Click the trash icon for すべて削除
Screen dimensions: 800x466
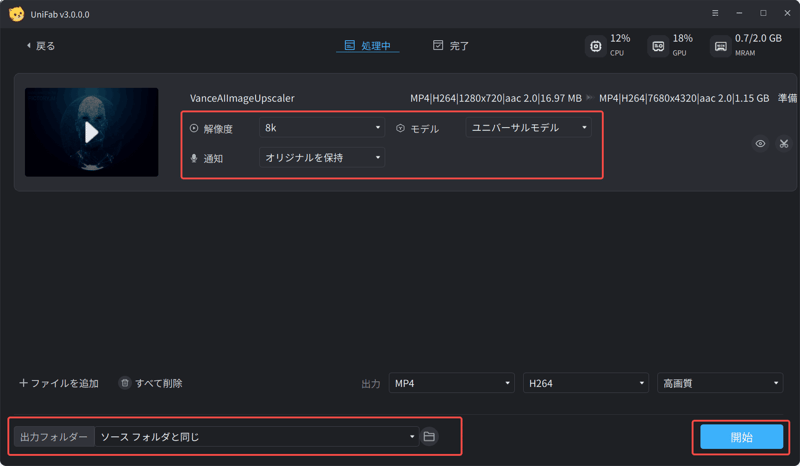[125, 383]
